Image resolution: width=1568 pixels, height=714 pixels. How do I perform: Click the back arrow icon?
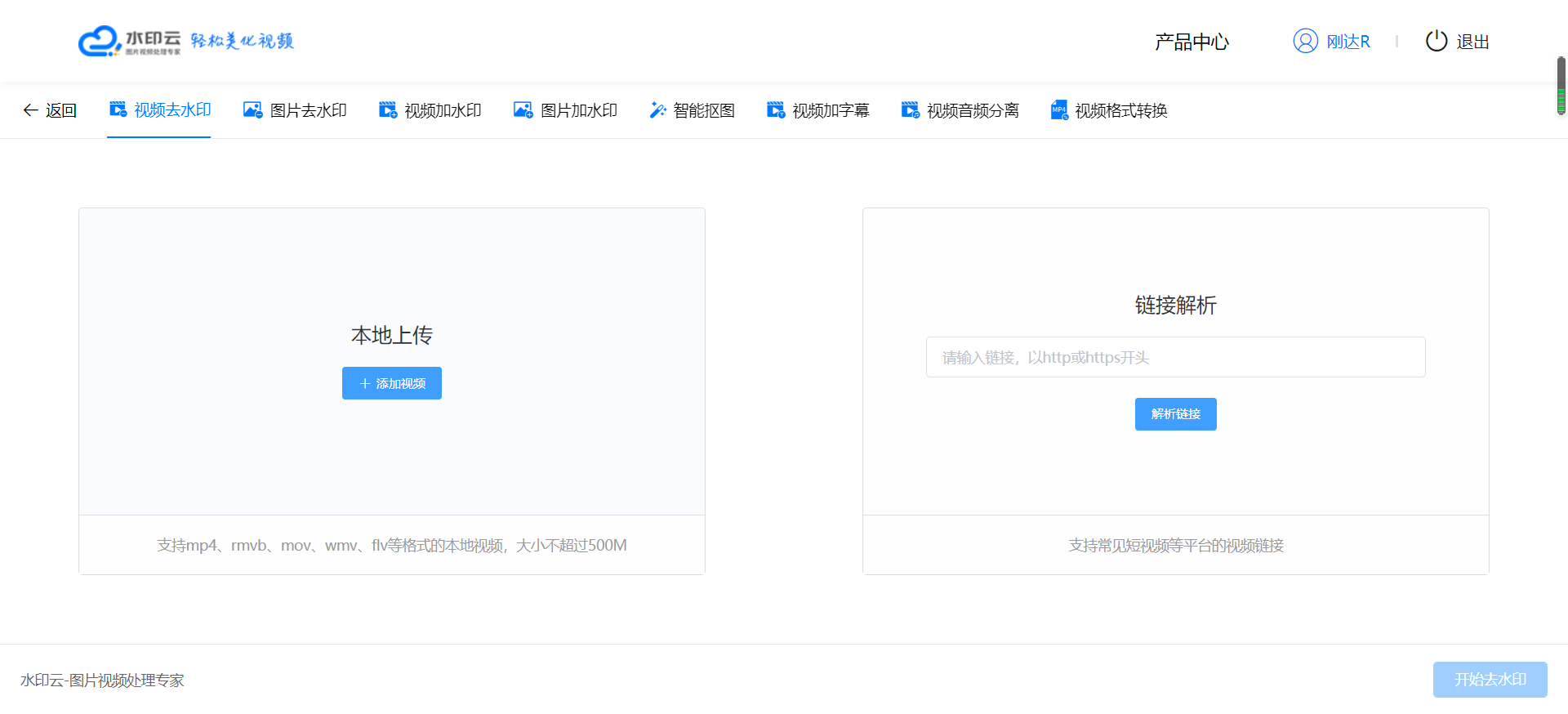(x=30, y=110)
